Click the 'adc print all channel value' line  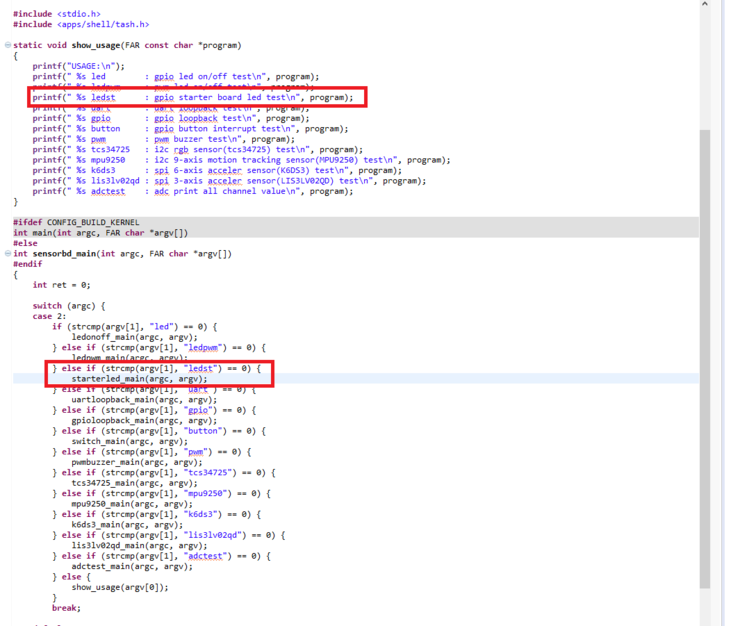coord(193,191)
